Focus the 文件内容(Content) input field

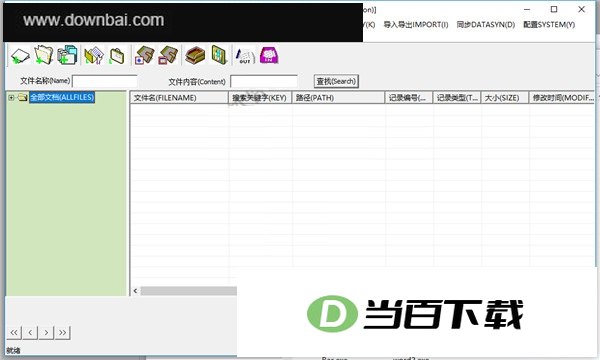(x=264, y=81)
